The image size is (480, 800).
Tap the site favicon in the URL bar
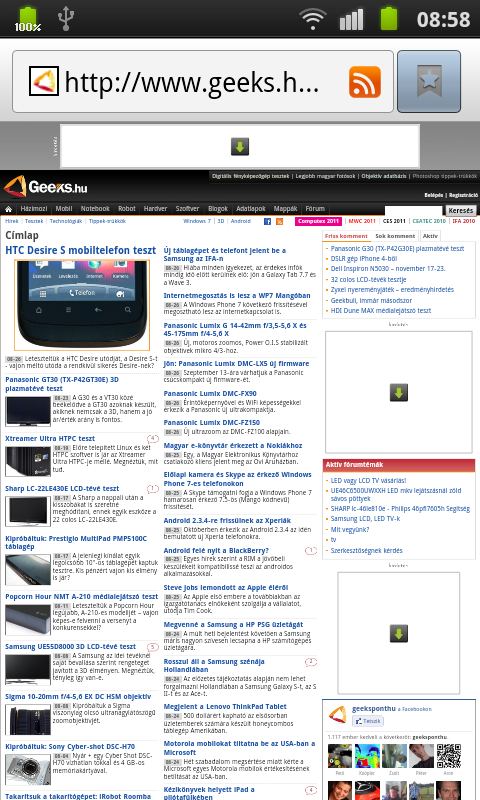[43, 81]
